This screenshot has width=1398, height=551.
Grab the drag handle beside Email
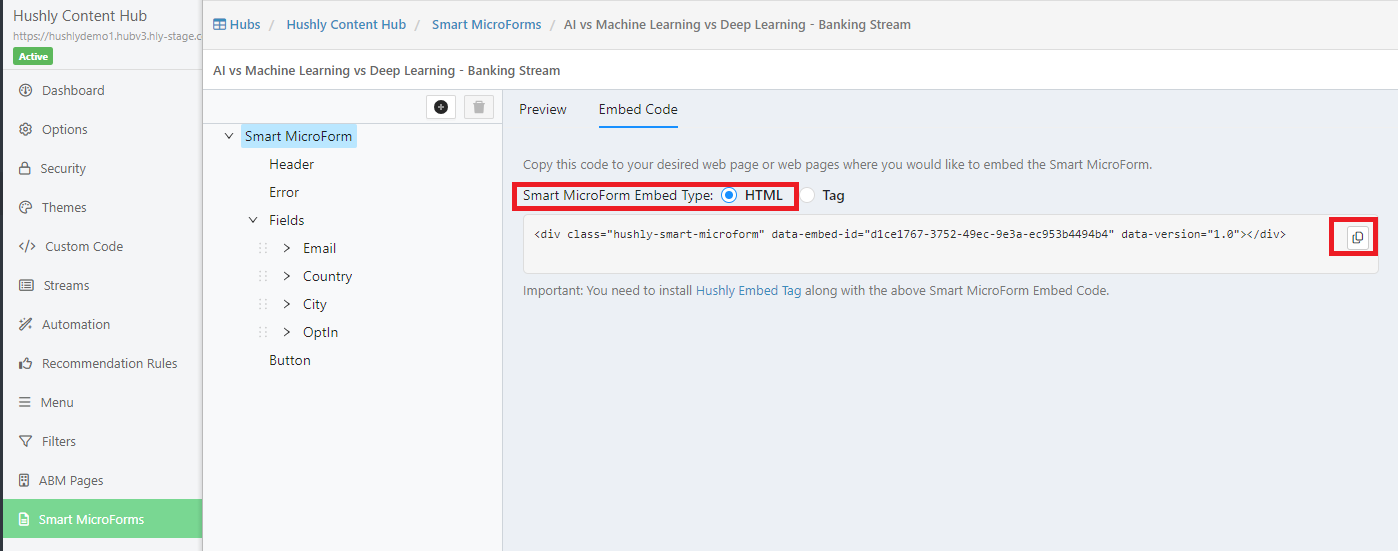(x=263, y=248)
